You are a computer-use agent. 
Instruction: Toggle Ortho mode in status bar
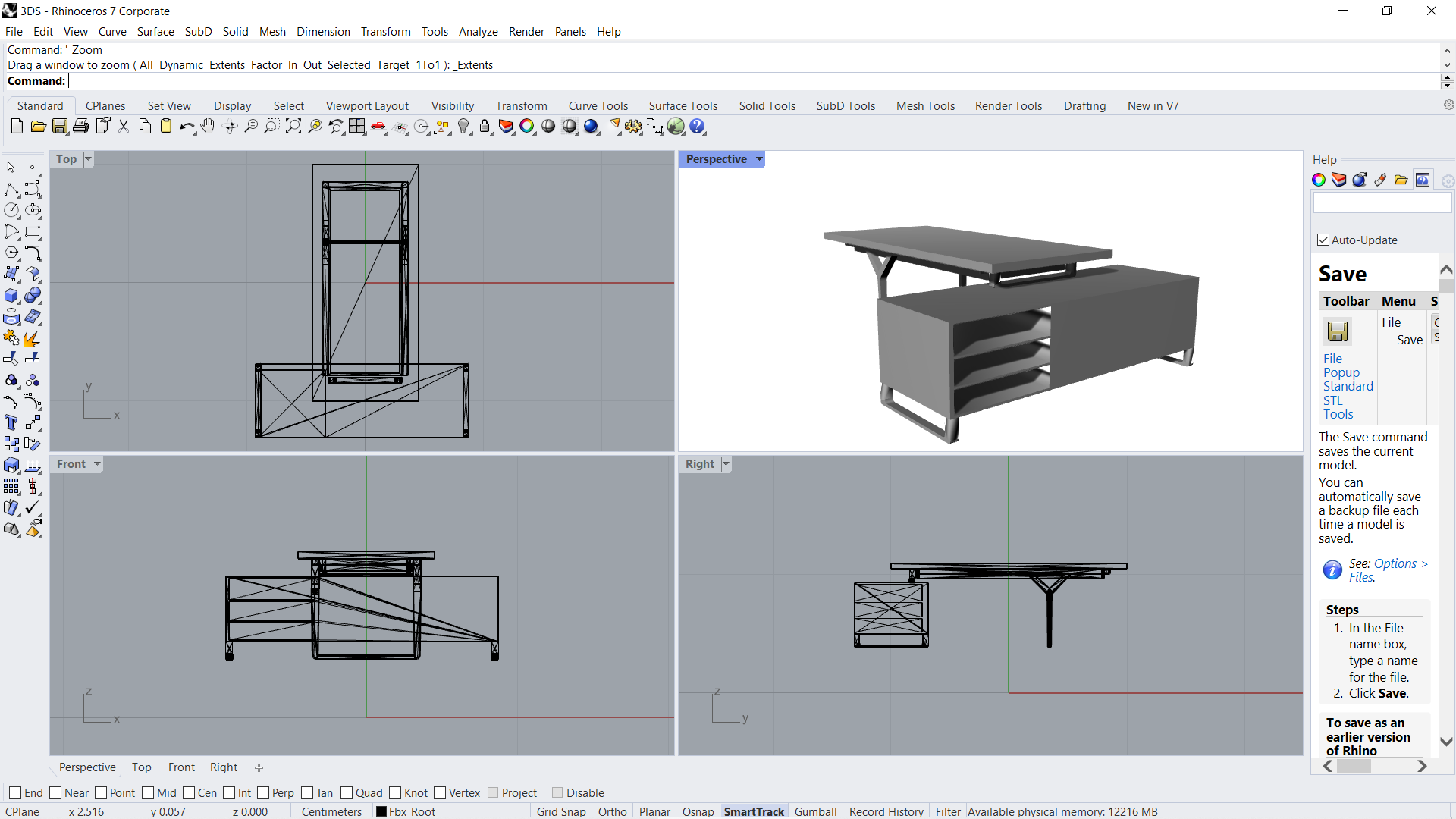(x=612, y=811)
